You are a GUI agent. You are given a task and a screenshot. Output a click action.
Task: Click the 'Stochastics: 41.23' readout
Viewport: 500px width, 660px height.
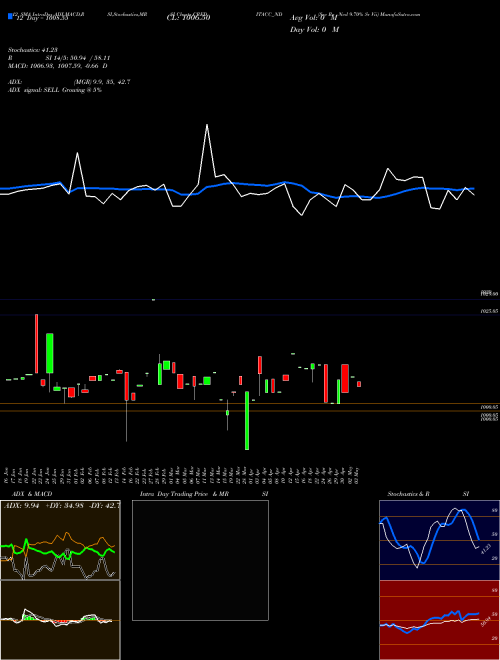click(x=32, y=50)
